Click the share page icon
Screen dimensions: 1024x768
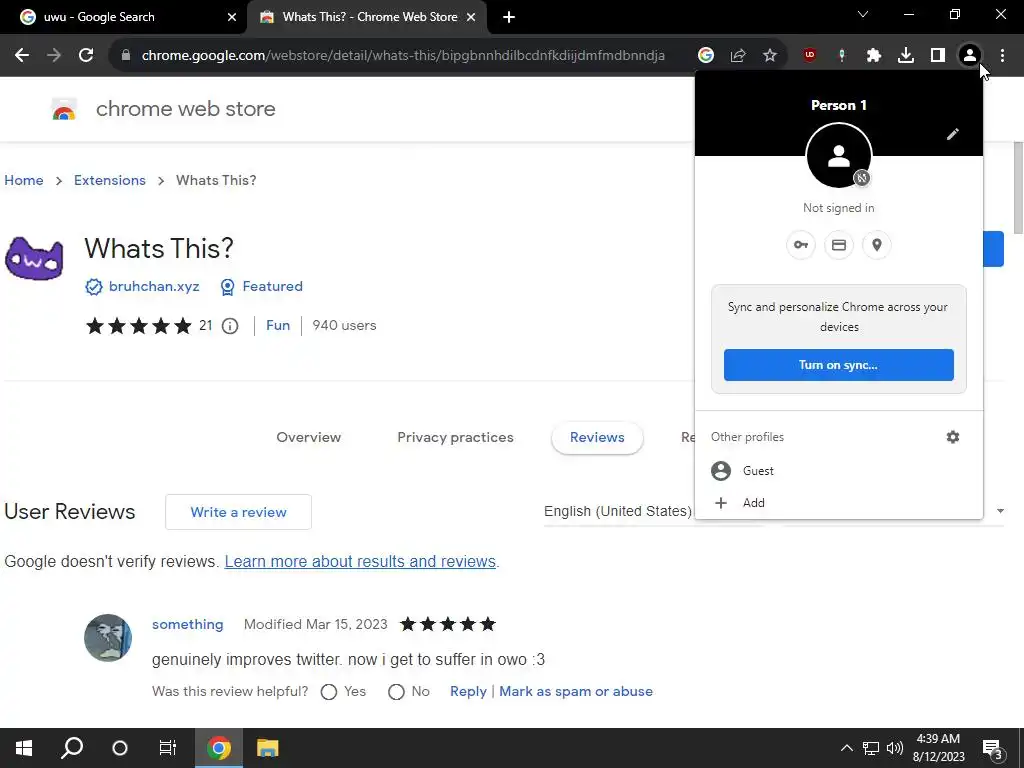pyautogui.click(x=738, y=55)
